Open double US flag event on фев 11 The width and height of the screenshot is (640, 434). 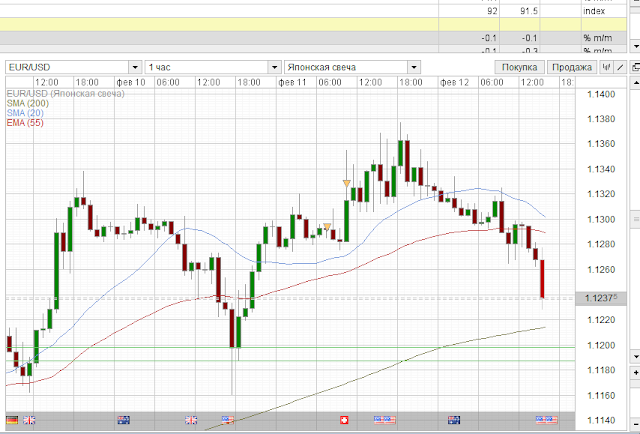tap(385, 420)
